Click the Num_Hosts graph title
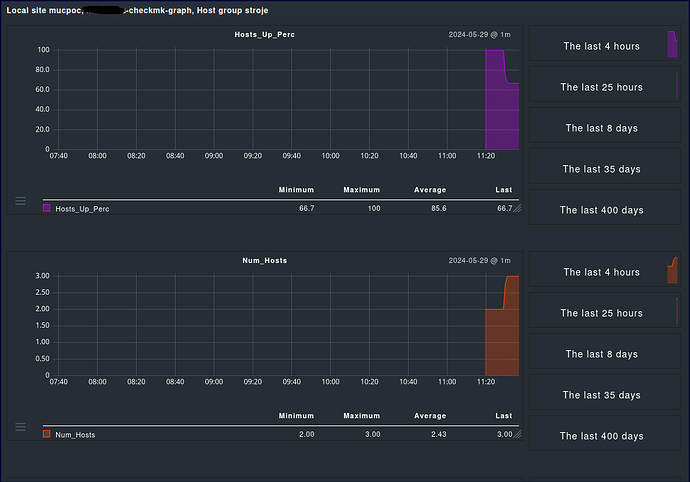690x482 pixels. coord(265,260)
